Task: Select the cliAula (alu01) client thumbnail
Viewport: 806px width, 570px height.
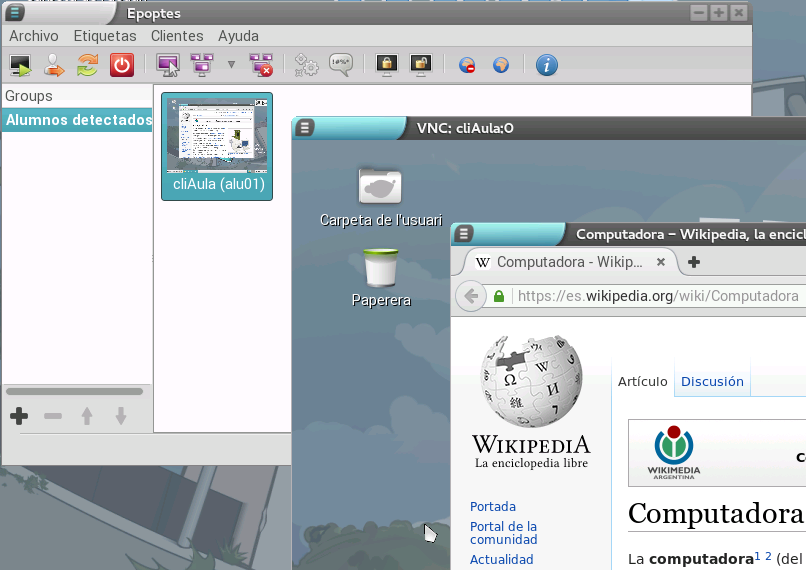Action: click(217, 146)
